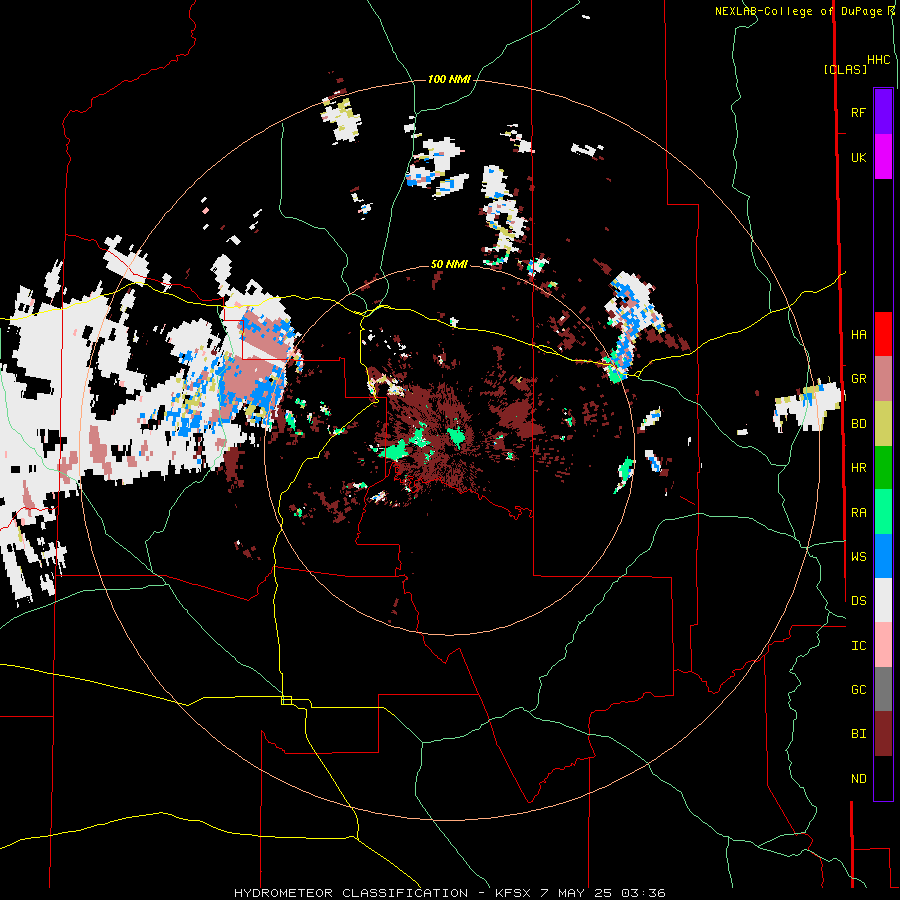The height and width of the screenshot is (900, 900).
Task: Click the BD legend label
Action: 858,424
